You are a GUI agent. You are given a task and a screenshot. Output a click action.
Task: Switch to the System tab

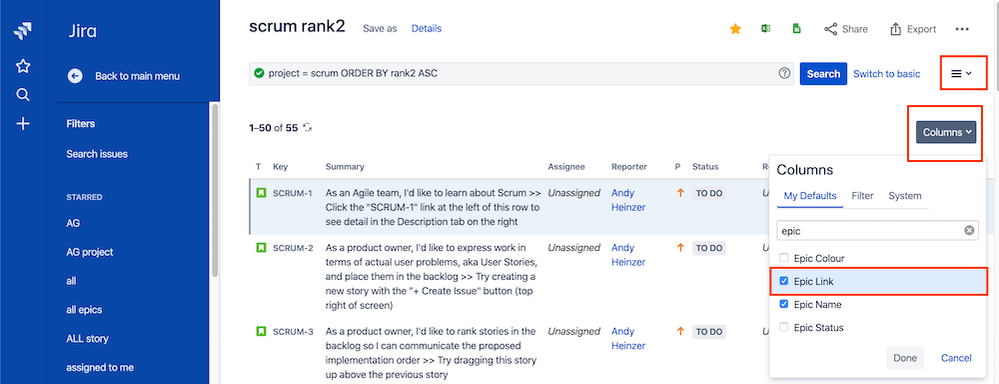[905, 196]
